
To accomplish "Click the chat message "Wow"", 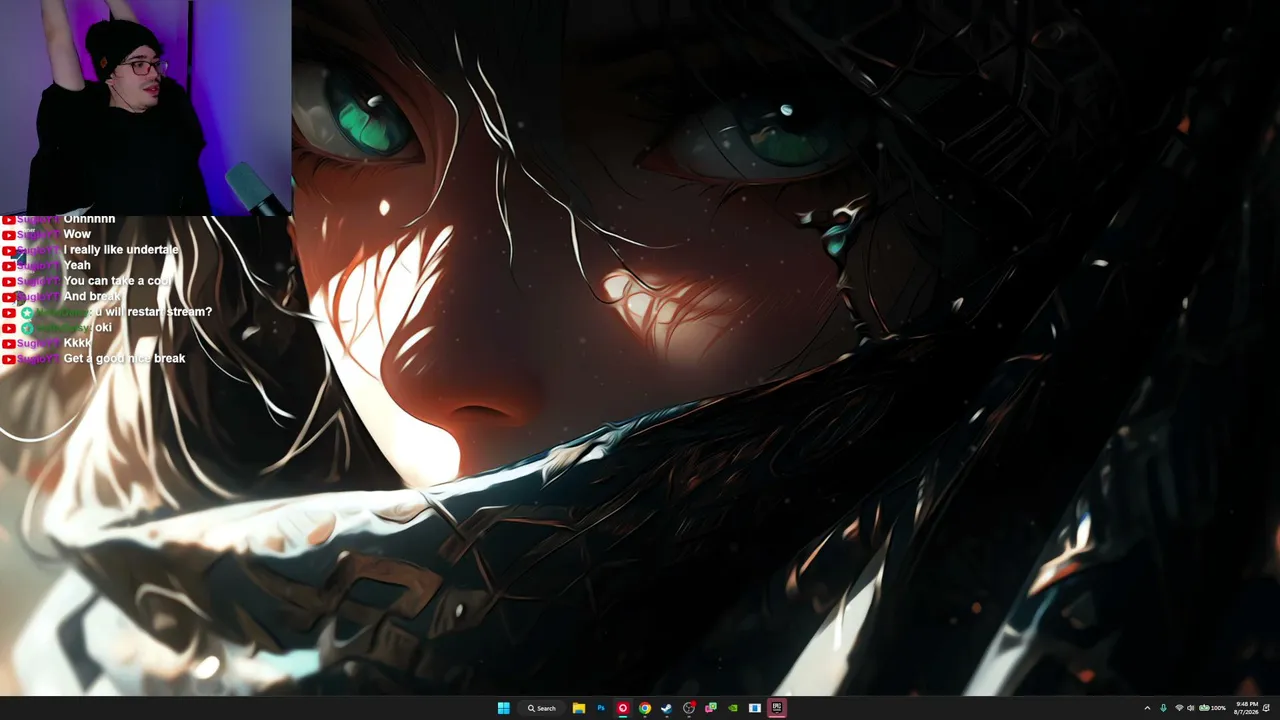I will (x=77, y=234).
